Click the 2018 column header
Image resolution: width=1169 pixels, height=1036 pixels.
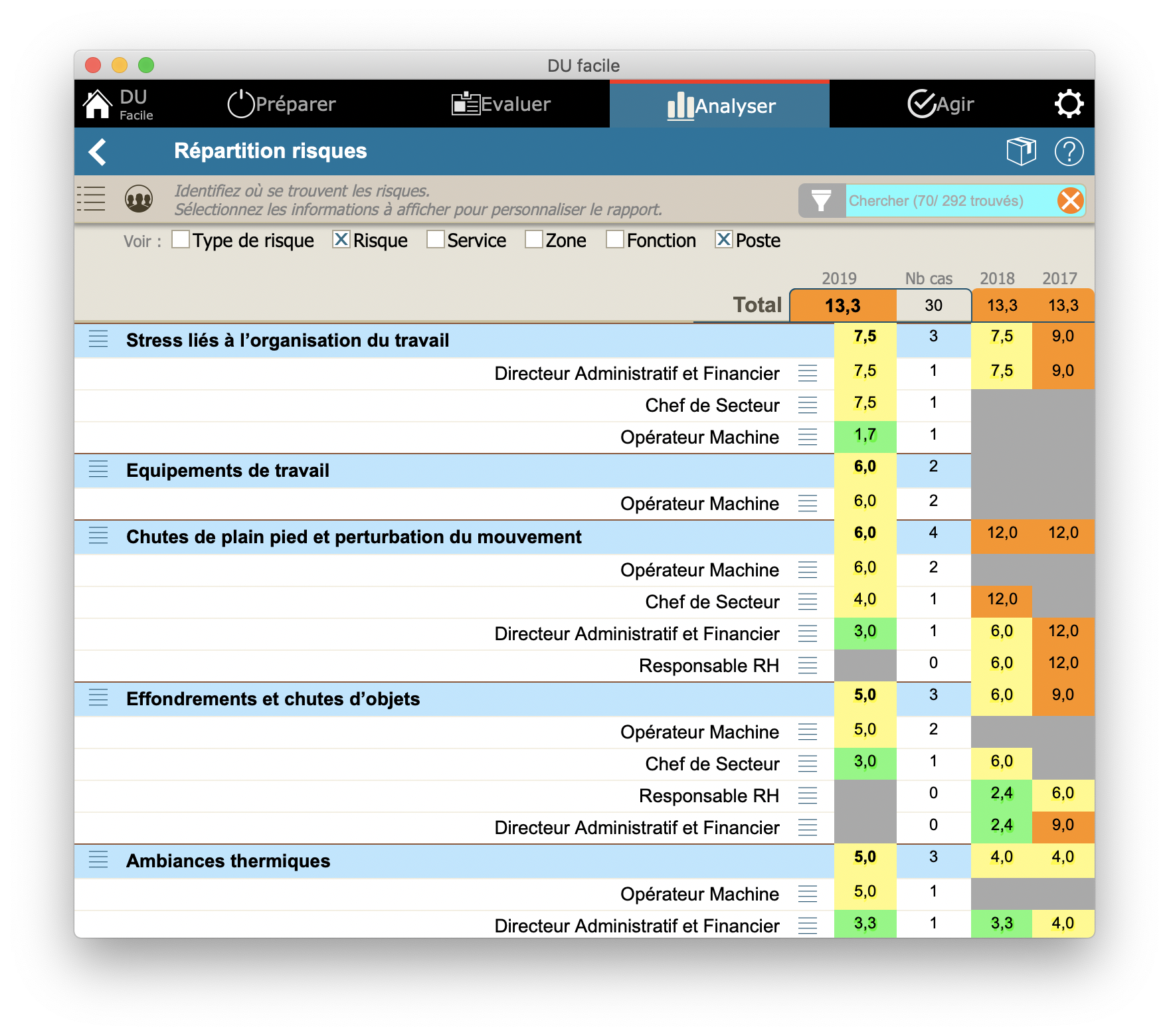997,278
